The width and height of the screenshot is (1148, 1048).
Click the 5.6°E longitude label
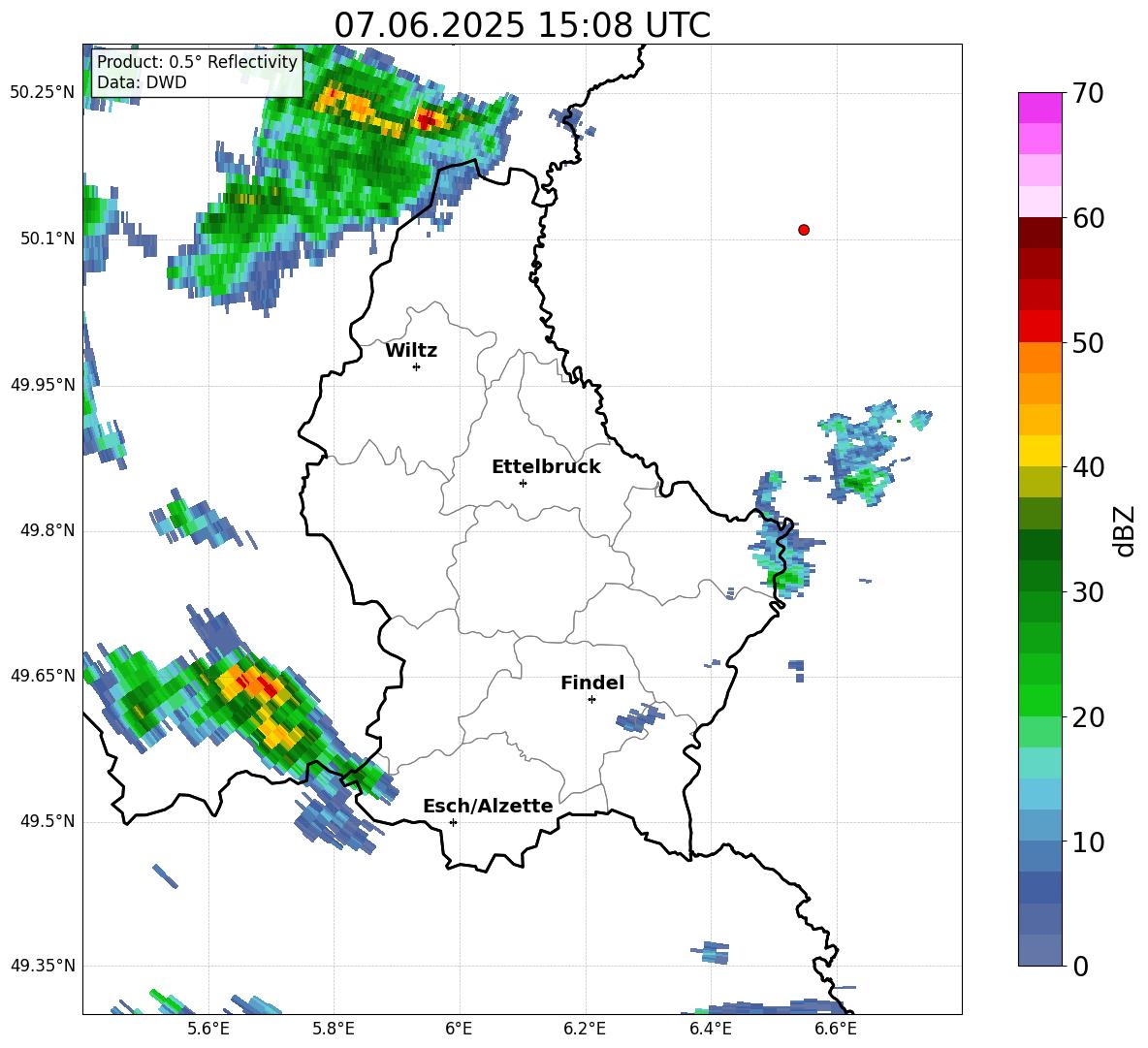[208, 1029]
